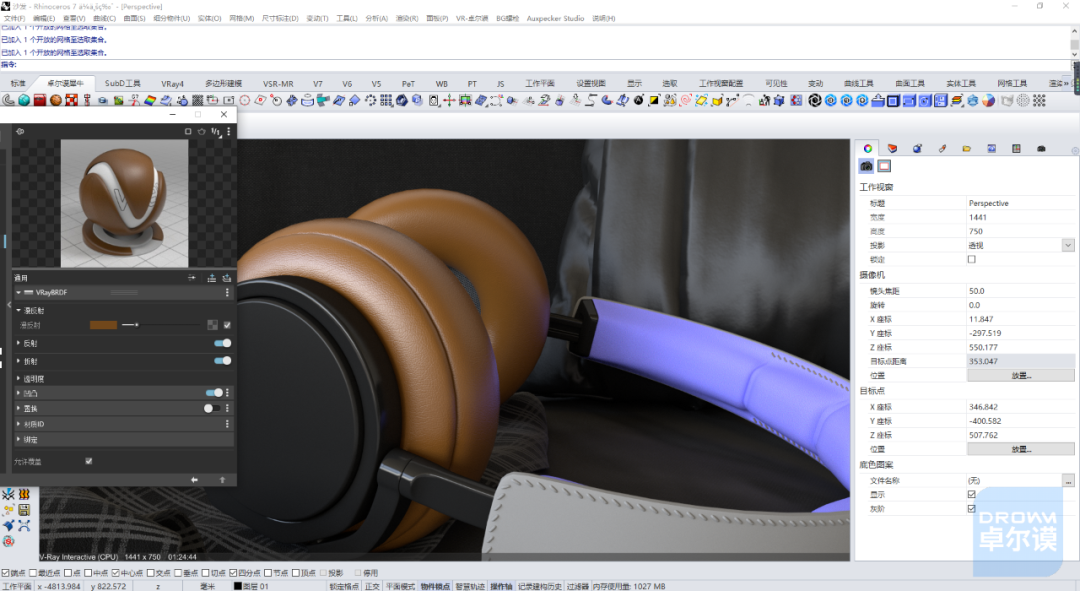Image resolution: width=1080 pixels, height=591 pixels.
Task: Open the brown diffuse color swatch
Action: point(103,325)
